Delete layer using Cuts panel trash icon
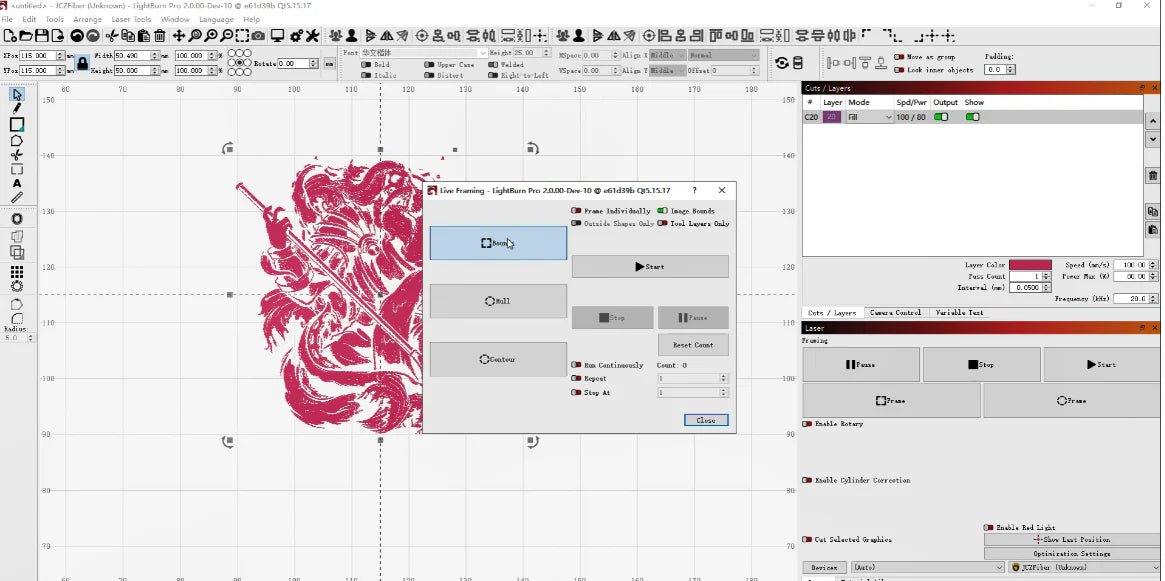 pyautogui.click(x=1152, y=176)
